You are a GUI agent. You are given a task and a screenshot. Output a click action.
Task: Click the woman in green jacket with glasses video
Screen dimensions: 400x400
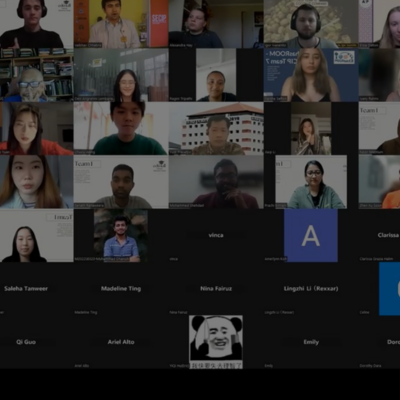(x=311, y=182)
